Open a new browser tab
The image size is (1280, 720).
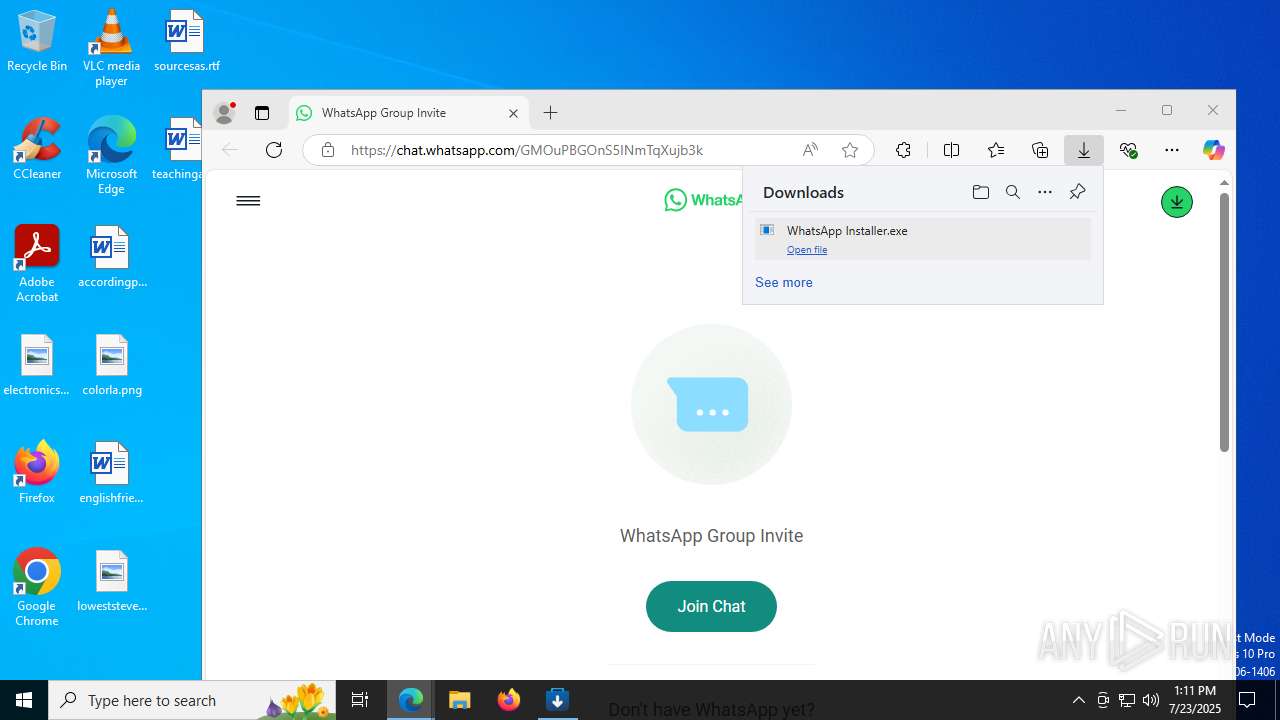click(x=550, y=113)
